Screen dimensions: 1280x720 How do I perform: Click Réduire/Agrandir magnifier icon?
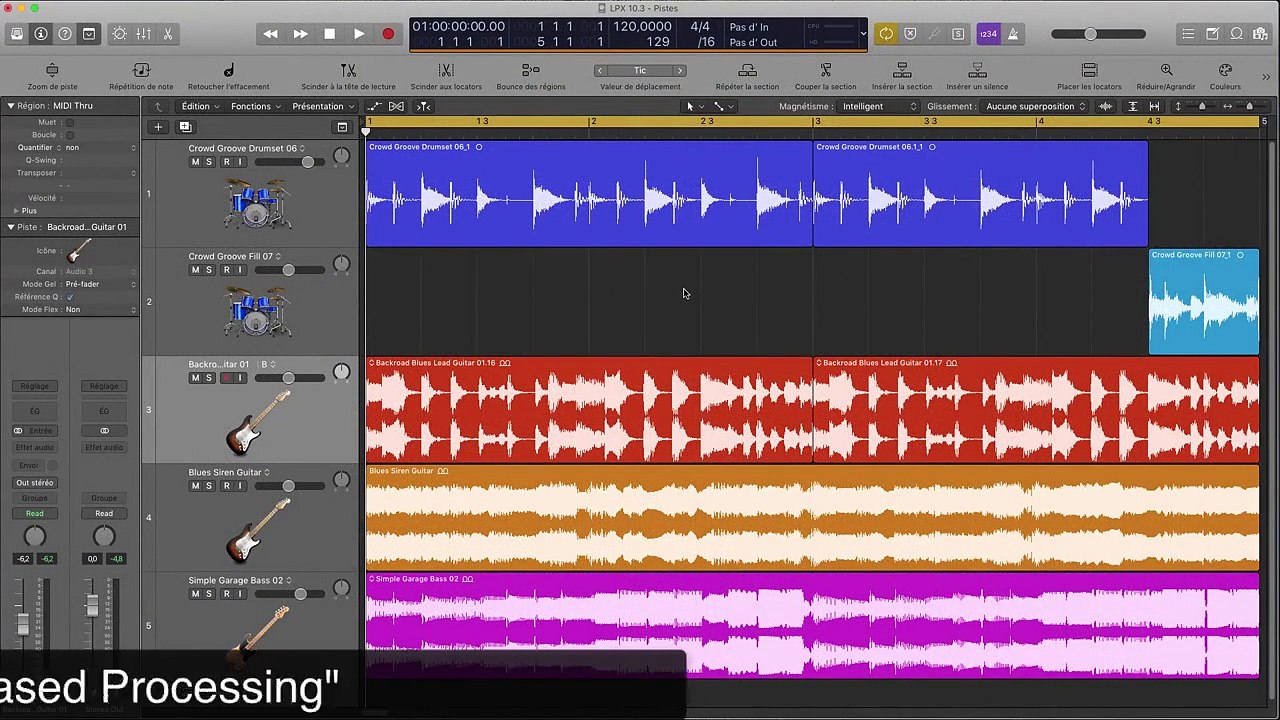[1166, 70]
